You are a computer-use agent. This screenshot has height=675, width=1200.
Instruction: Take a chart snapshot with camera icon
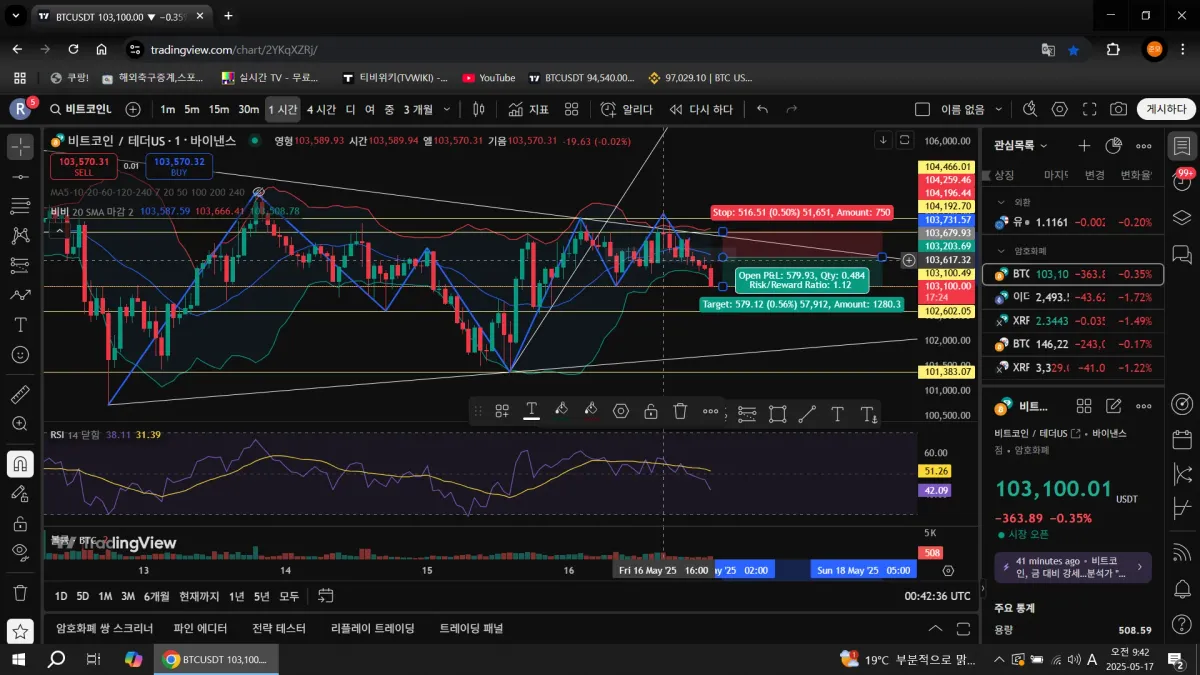1118,109
